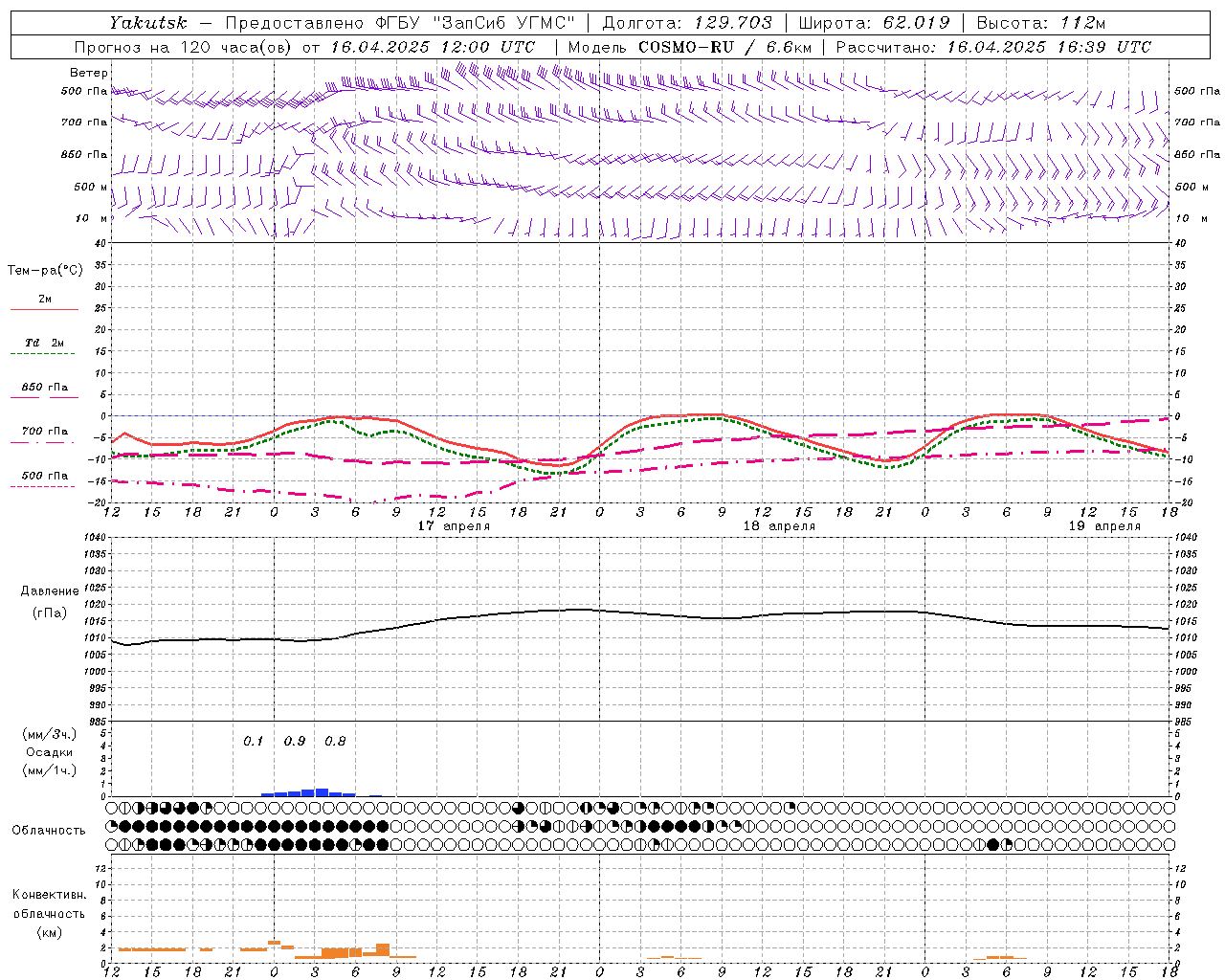Click the model name "COSMO-RU / 6.6км"
This screenshot has height=980, width=1225.
point(725,47)
